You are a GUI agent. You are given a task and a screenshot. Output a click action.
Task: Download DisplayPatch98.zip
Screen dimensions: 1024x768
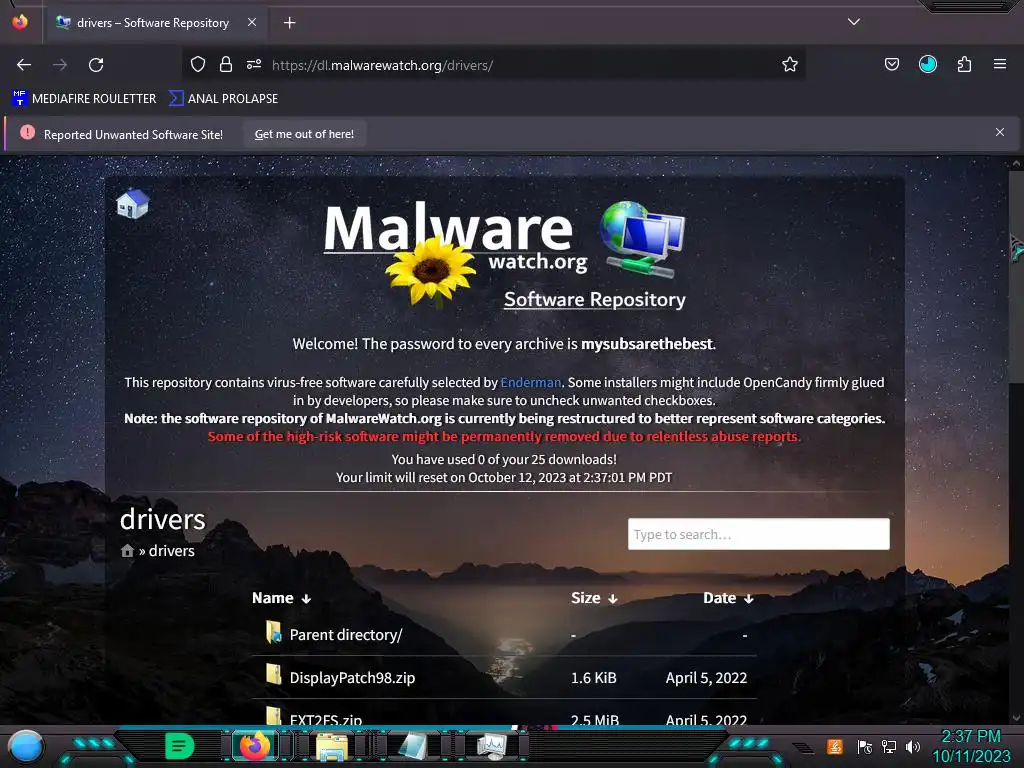point(353,678)
